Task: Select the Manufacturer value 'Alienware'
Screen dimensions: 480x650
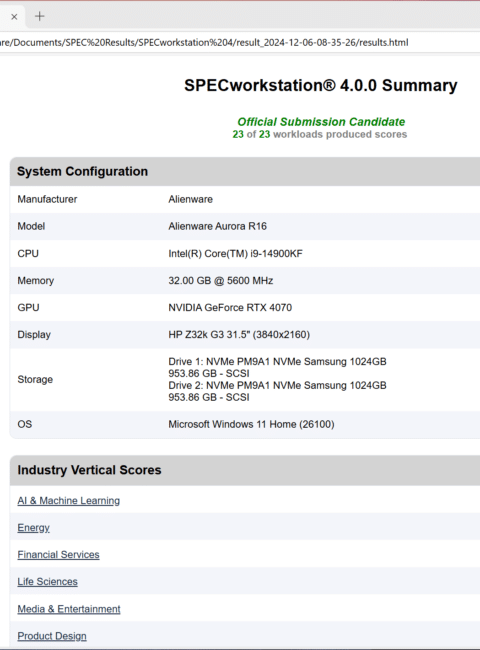Action: coord(190,199)
